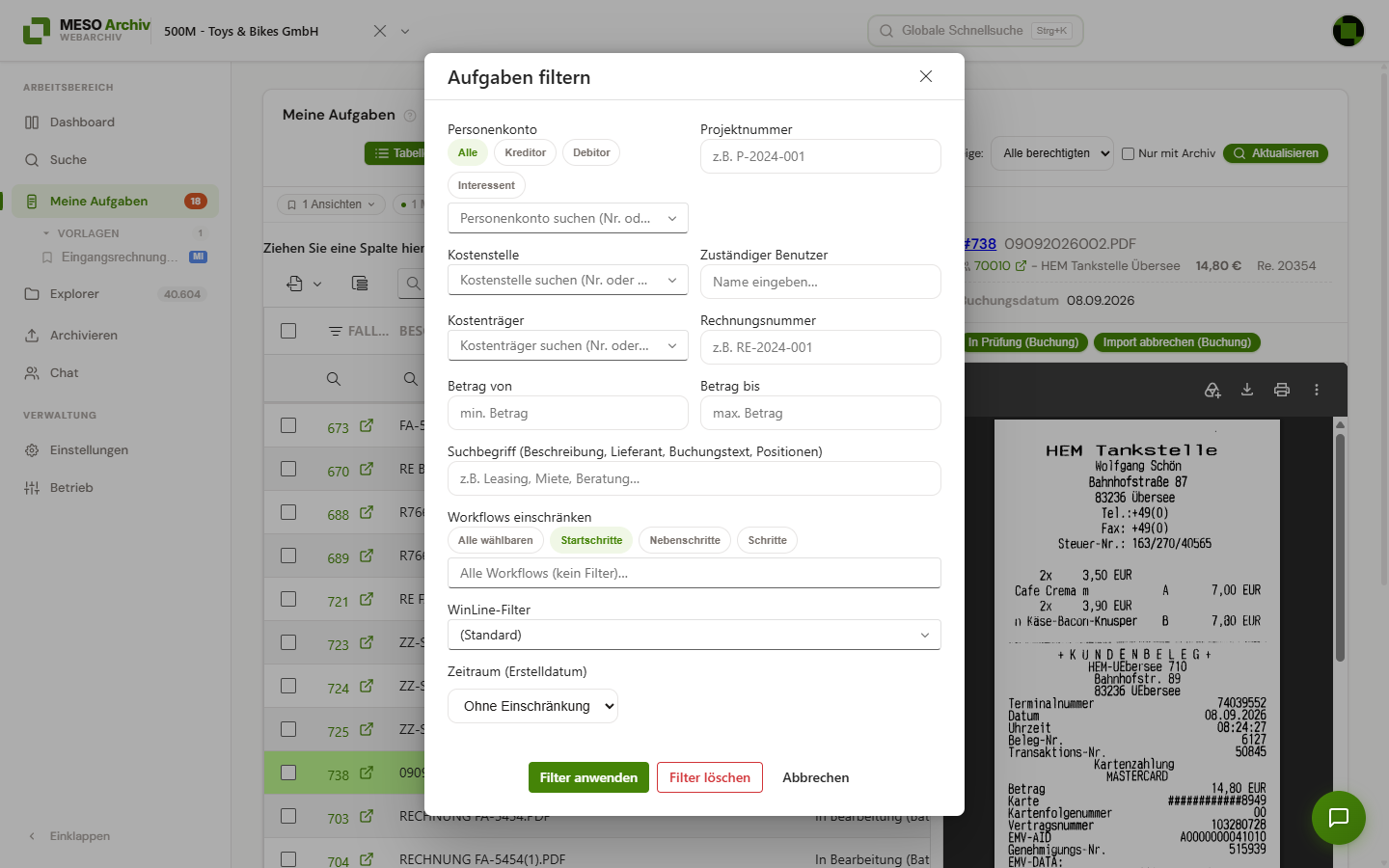Viewport: 1389px width, 868px height.
Task: Click the print icon in document viewer
Action: coord(1282,390)
